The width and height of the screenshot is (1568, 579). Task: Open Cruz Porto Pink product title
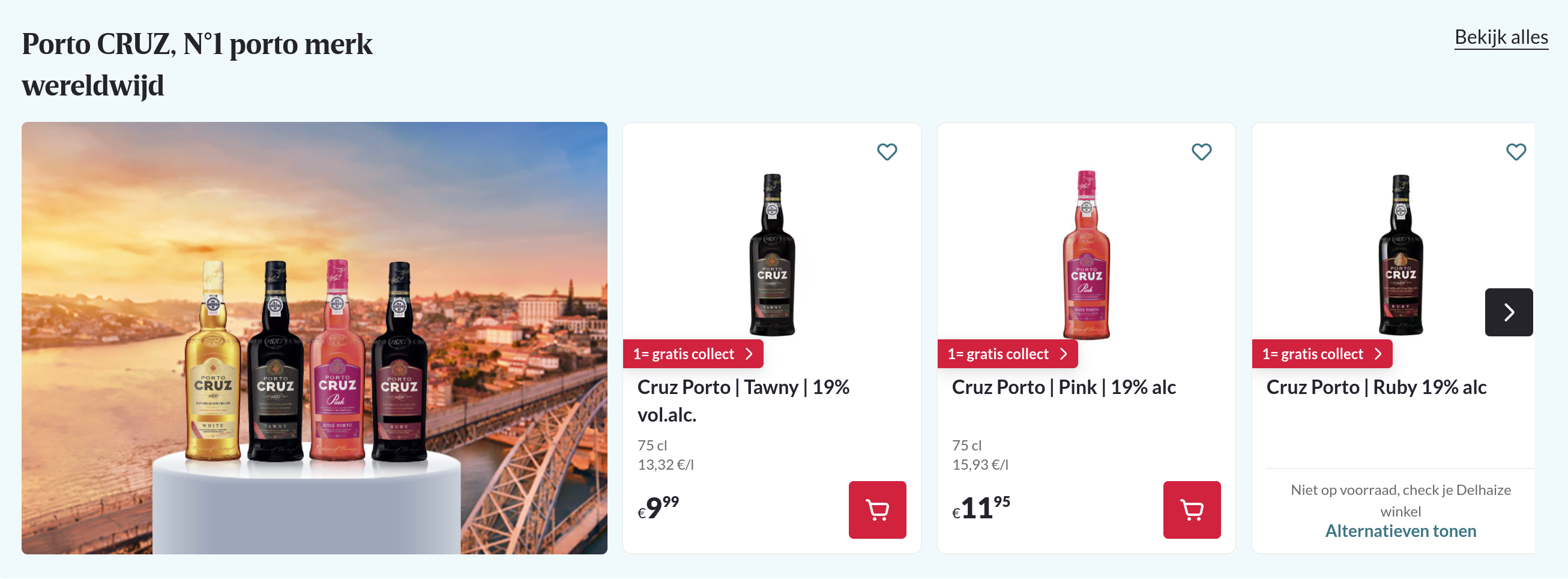point(1063,387)
